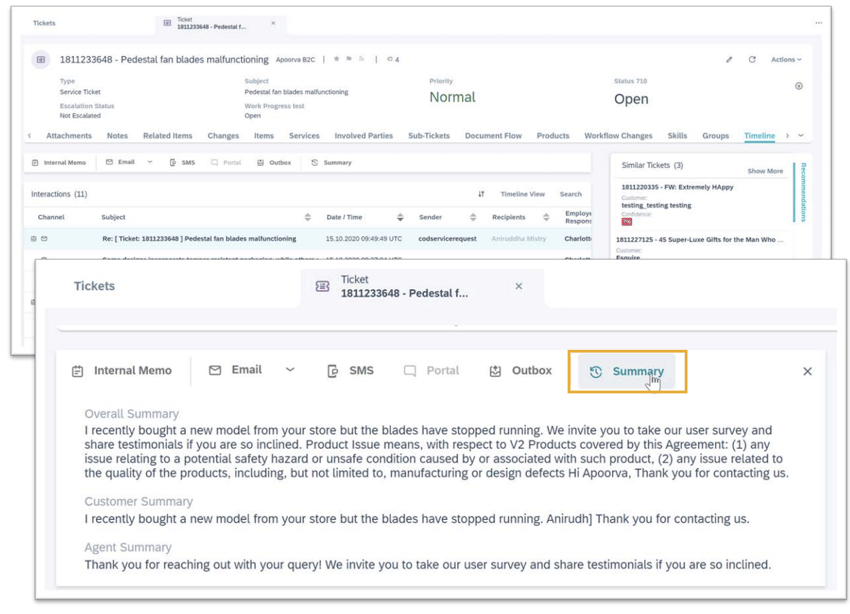850x614 pixels.
Task: Click the highlighted Summary button
Action: 627,371
